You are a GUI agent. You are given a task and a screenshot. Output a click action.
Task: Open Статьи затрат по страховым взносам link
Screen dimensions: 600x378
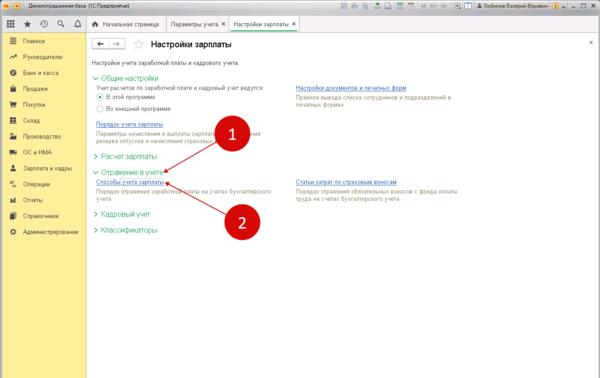[346, 182]
